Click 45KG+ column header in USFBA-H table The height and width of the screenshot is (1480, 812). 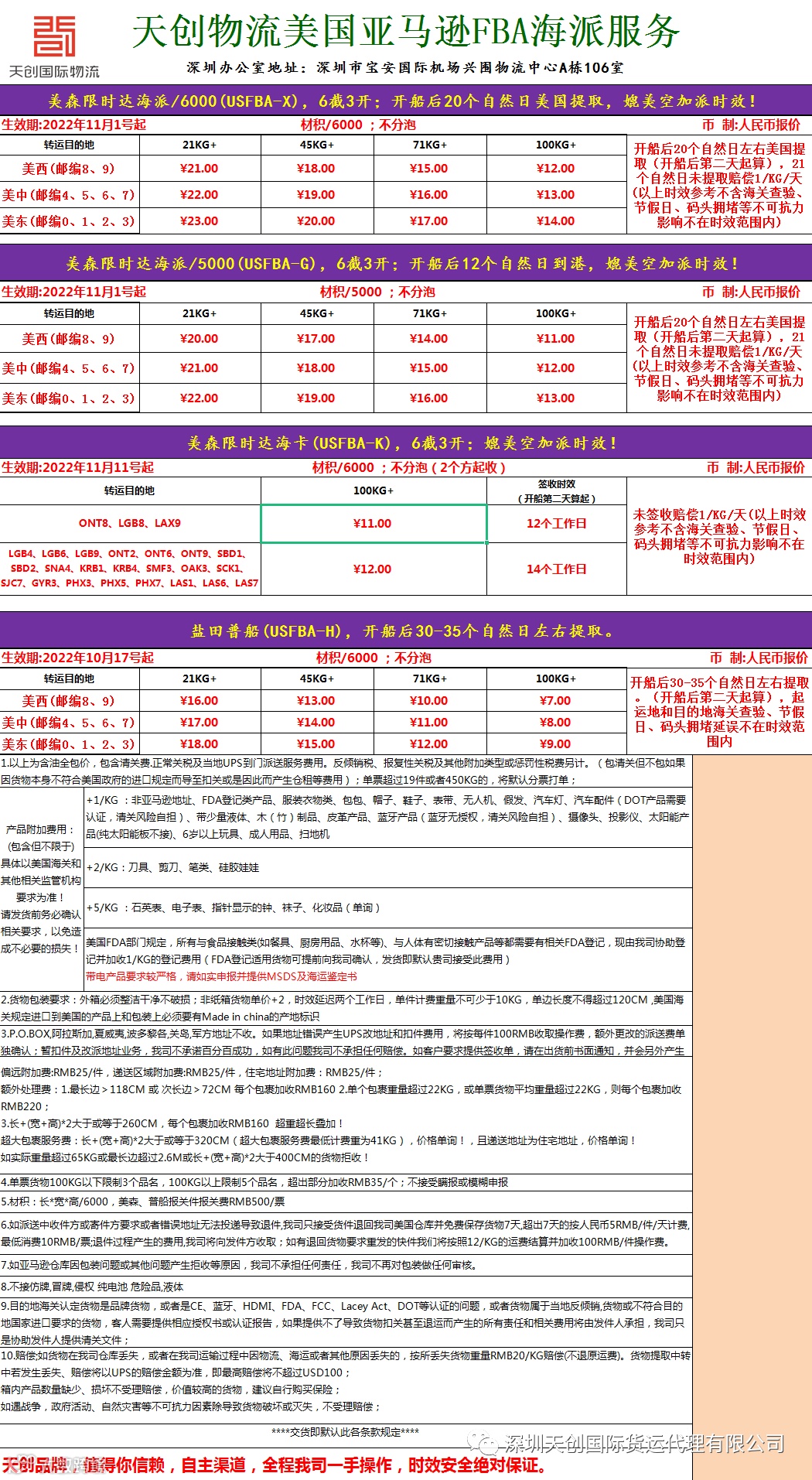[316, 678]
